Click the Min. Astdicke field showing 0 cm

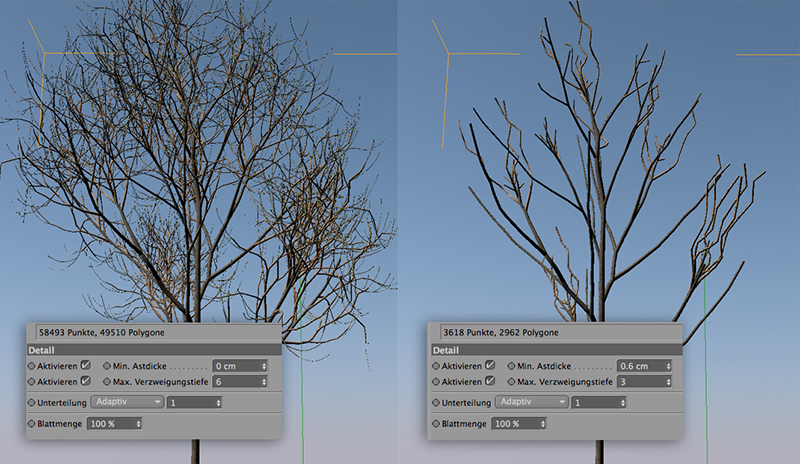240,366
